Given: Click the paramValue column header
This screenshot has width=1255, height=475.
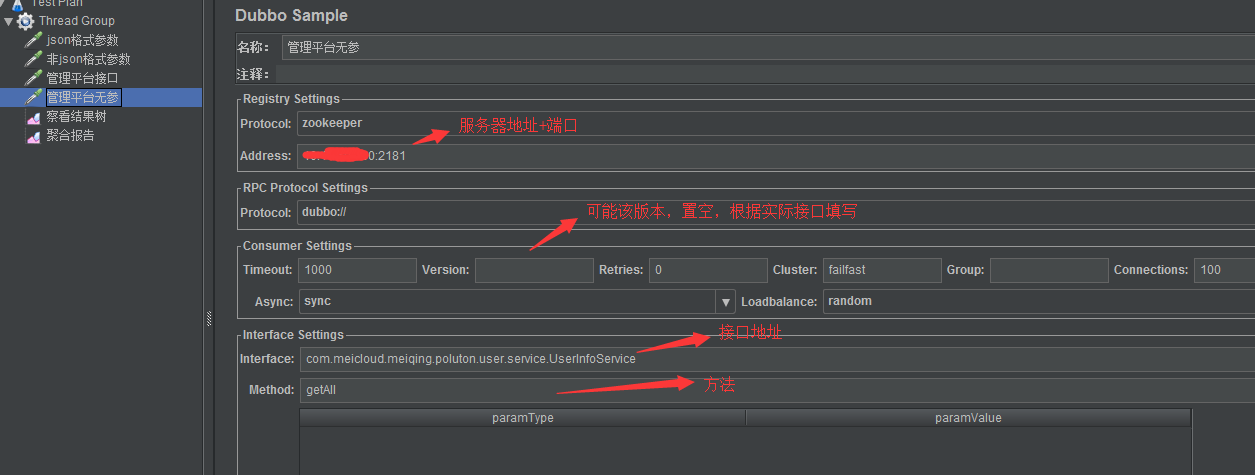Looking at the screenshot, I should click(x=969, y=418).
